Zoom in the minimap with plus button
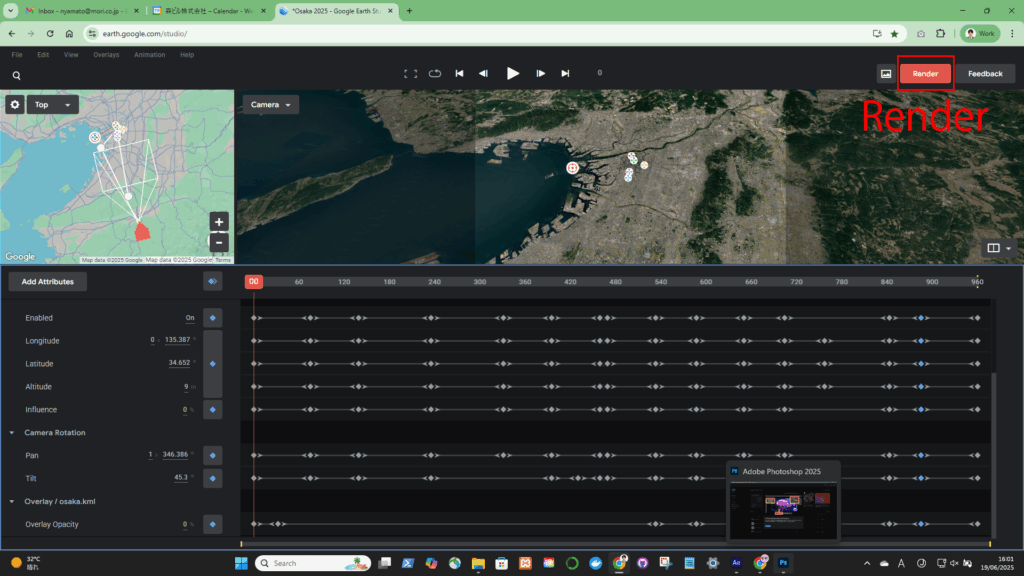 (x=220, y=221)
